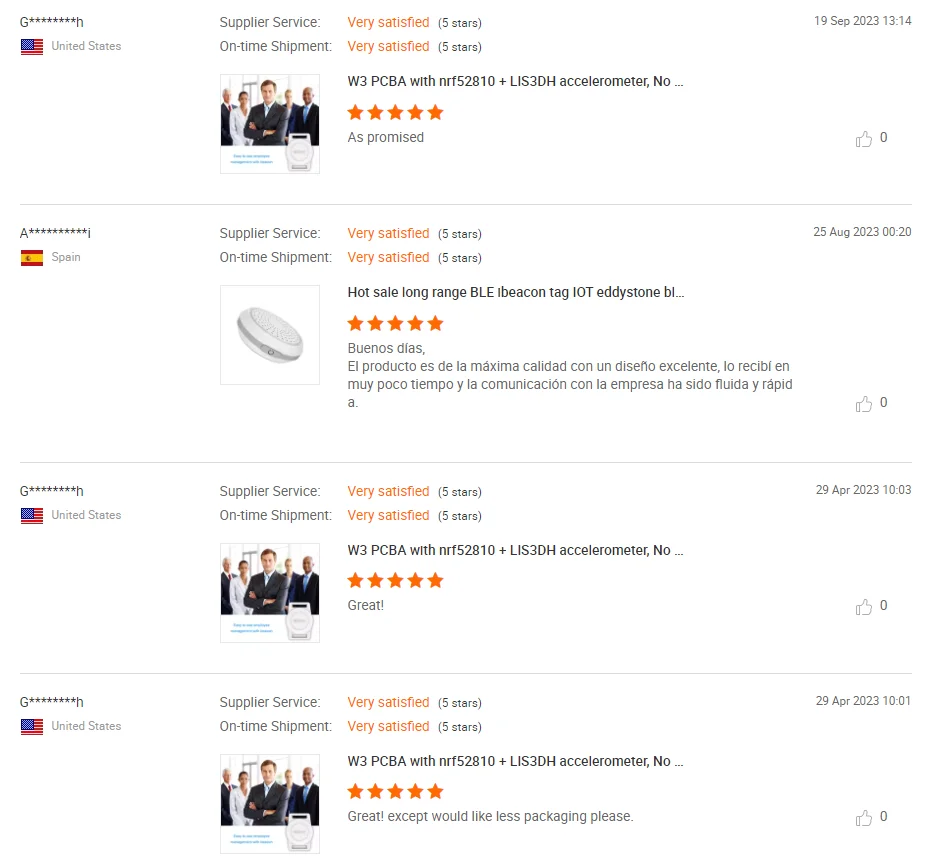Like the "As promised" review
Screen dimensions: 929x861
(x=864, y=139)
